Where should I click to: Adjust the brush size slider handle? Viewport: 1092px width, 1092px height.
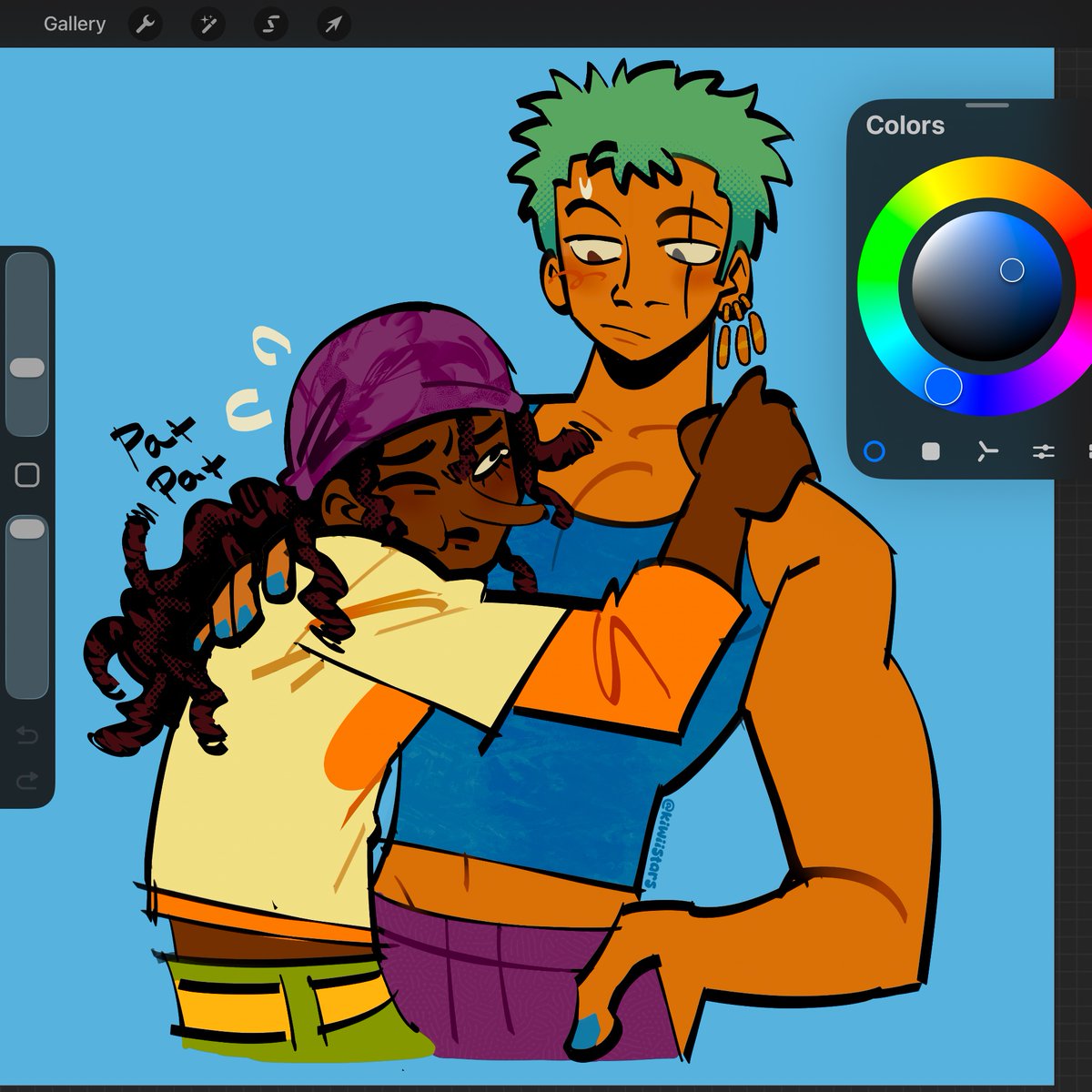(x=27, y=368)
